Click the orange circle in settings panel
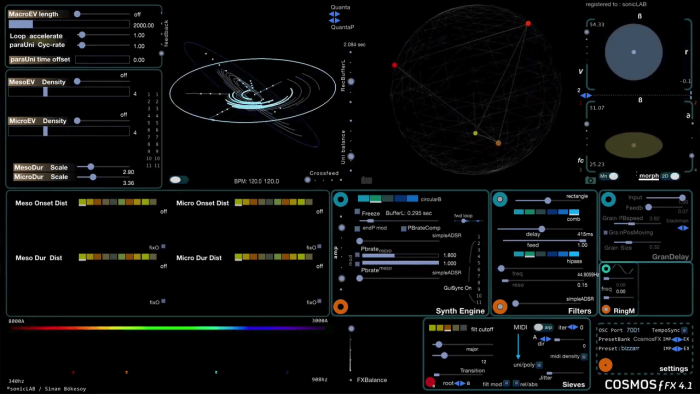 (x=605, y=365)
